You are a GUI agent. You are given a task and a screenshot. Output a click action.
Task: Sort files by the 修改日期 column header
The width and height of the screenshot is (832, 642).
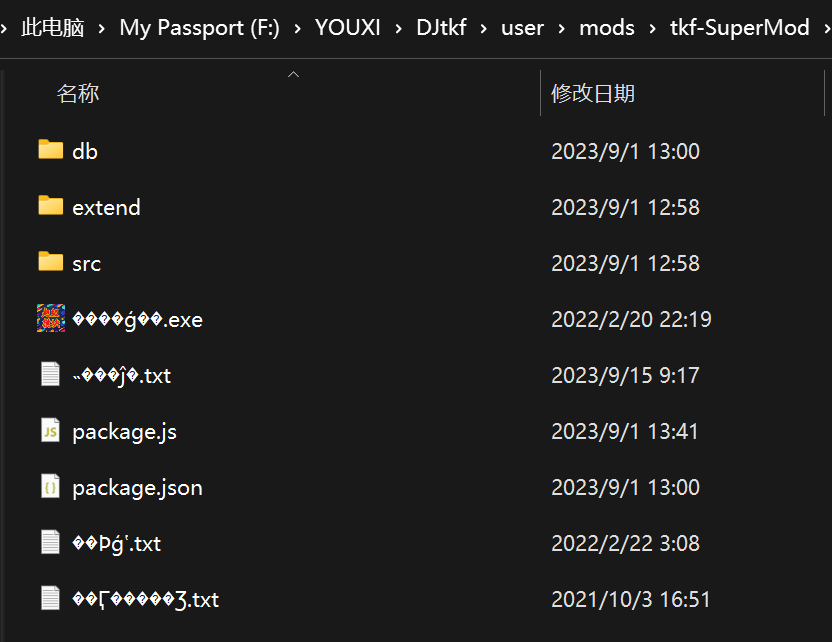[593, 94]
